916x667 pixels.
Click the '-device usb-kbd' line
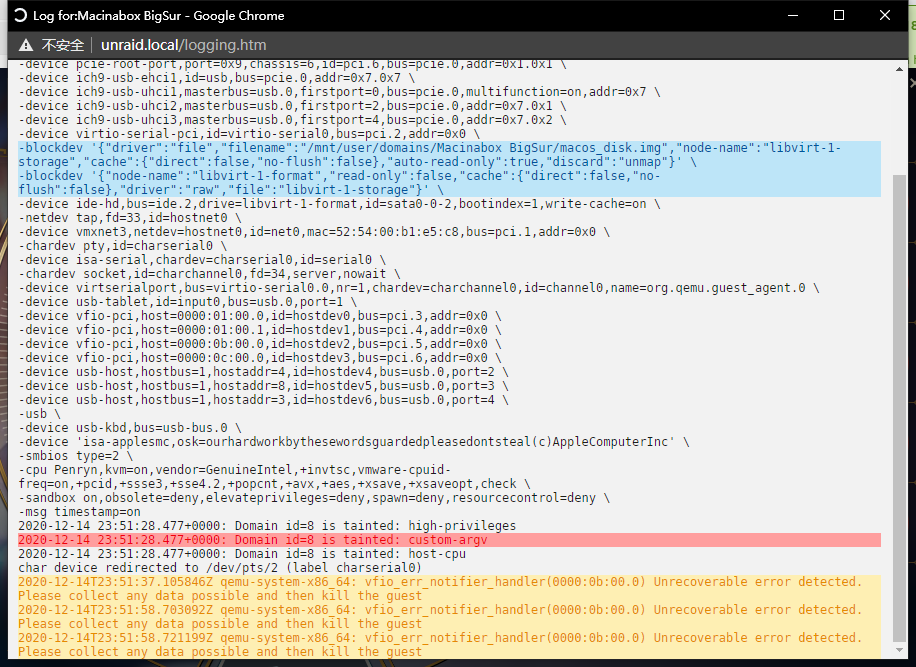coord(130,428)
